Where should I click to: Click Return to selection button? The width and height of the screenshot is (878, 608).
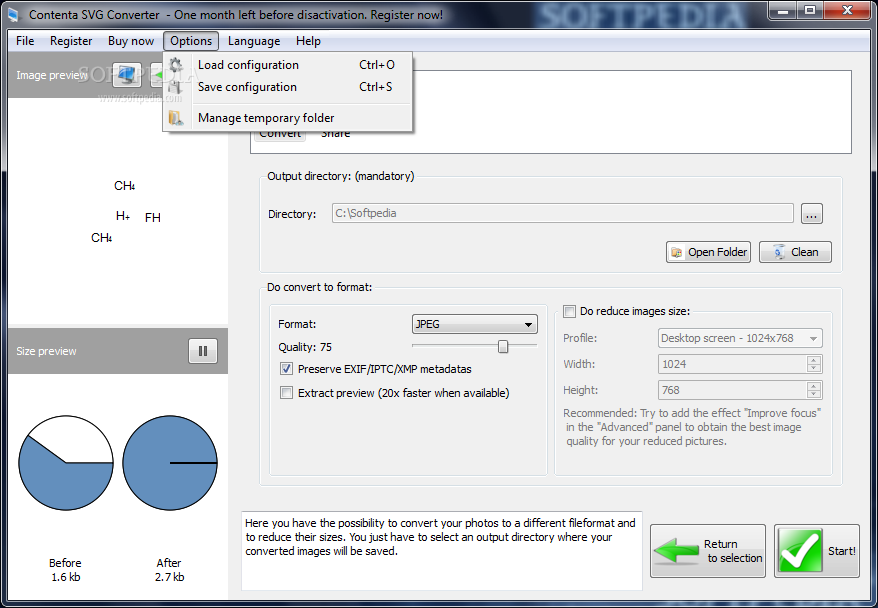pos(708,551)
